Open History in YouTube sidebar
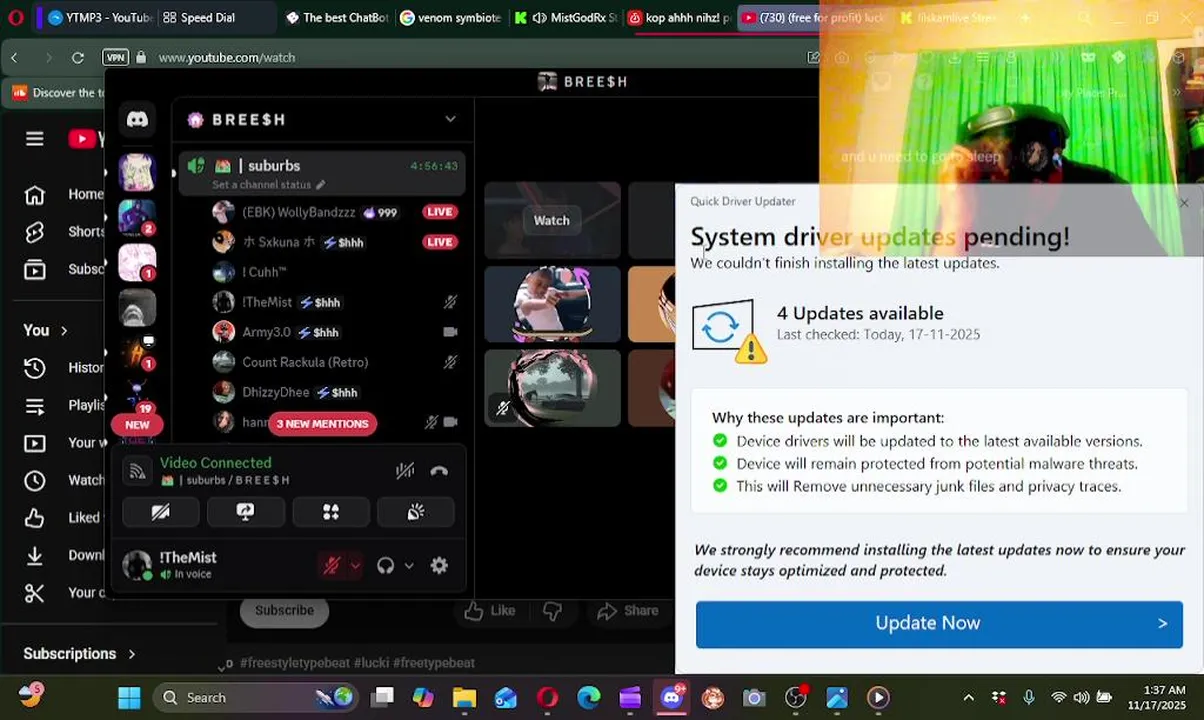Screen dimensions: 1204x720 pos(64,367)
